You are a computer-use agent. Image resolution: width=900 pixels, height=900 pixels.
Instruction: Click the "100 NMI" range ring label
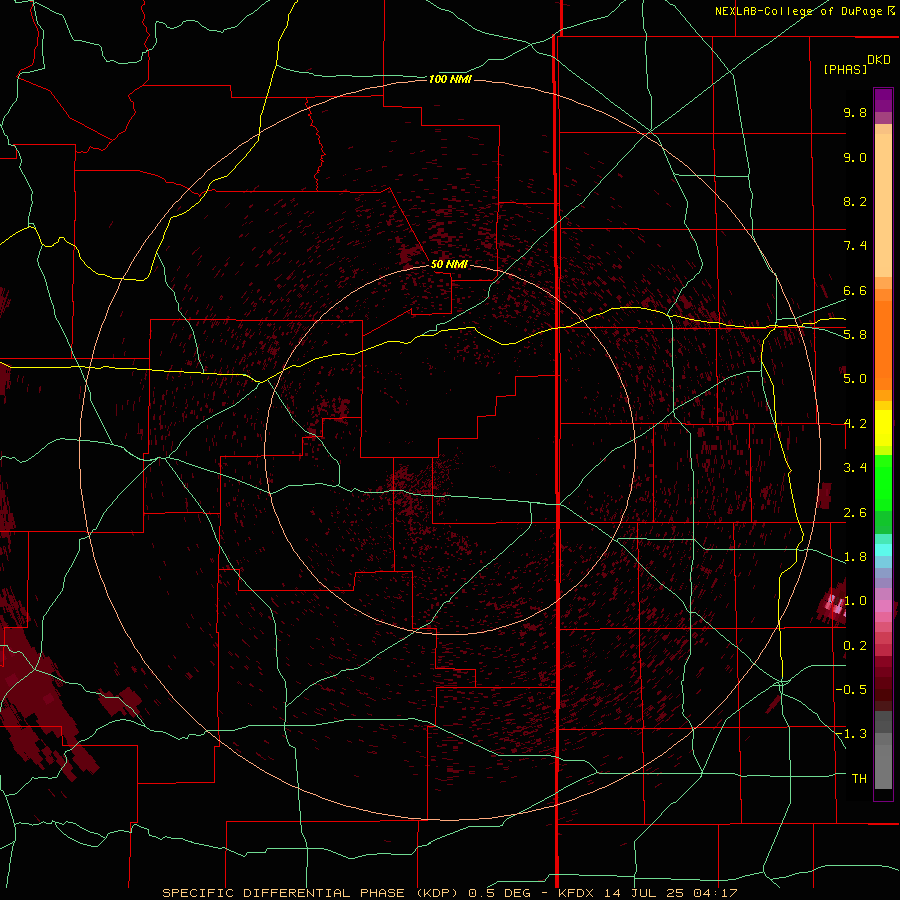450,79
